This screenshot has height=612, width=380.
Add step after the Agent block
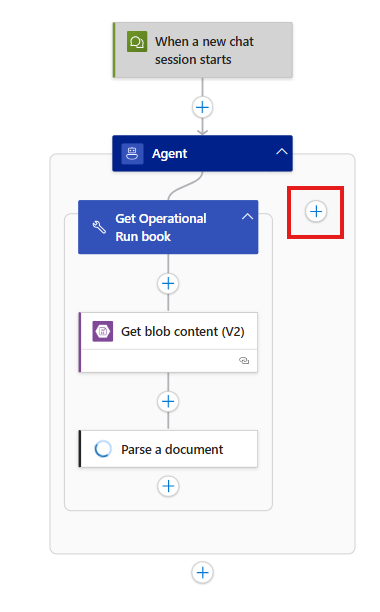pyautogui.click(x=202, y=573)
